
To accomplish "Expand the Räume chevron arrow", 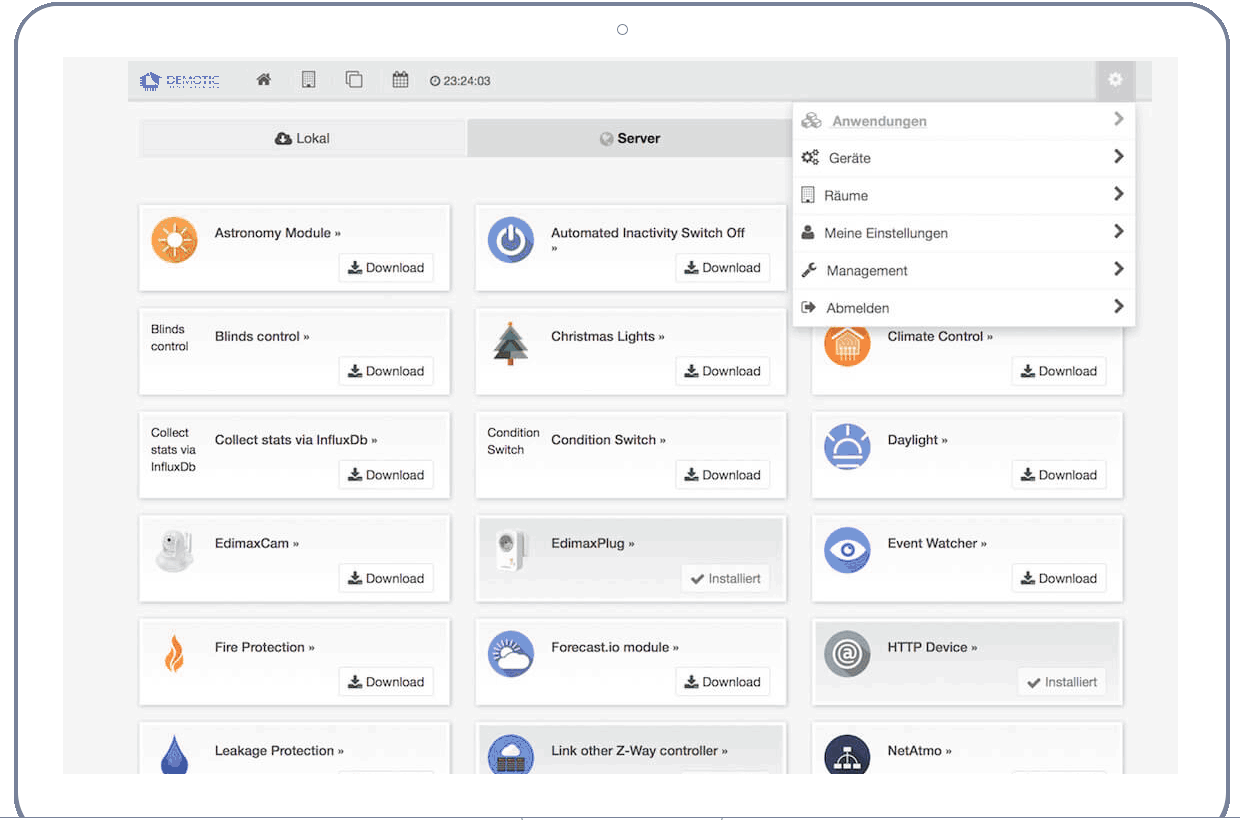I will (1118, 194).
